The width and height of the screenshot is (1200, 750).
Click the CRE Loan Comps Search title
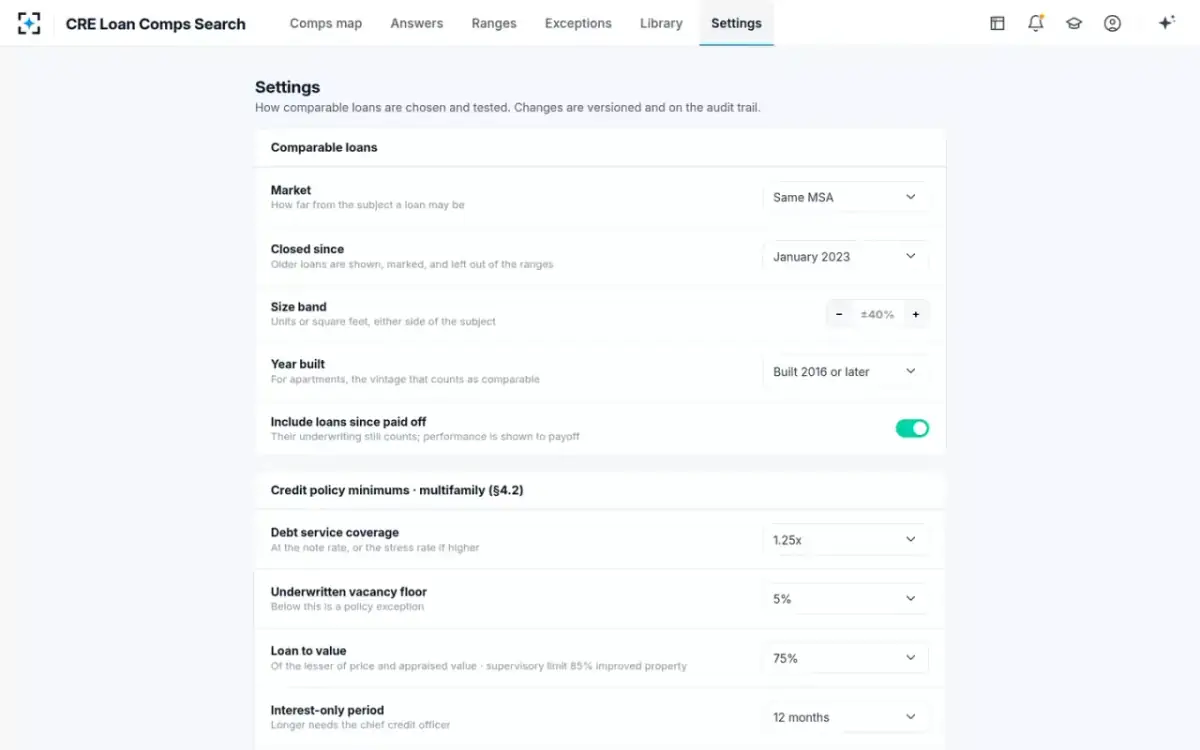(156, 24)
